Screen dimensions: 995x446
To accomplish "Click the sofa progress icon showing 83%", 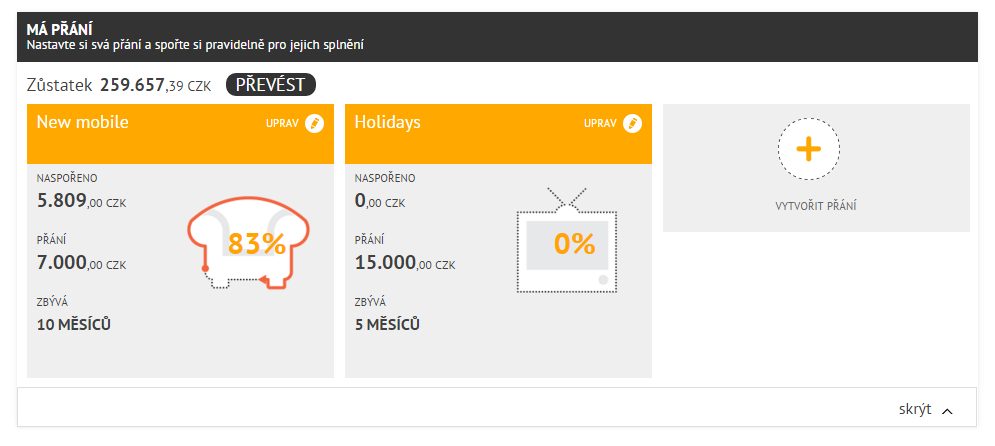I will (x=248, y=241).
